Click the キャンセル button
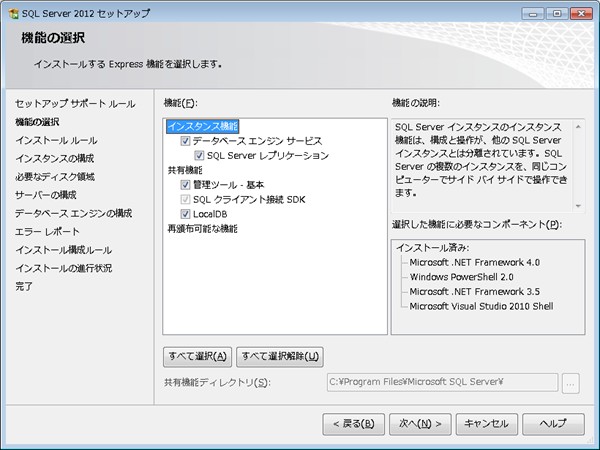 click(487, 424)
